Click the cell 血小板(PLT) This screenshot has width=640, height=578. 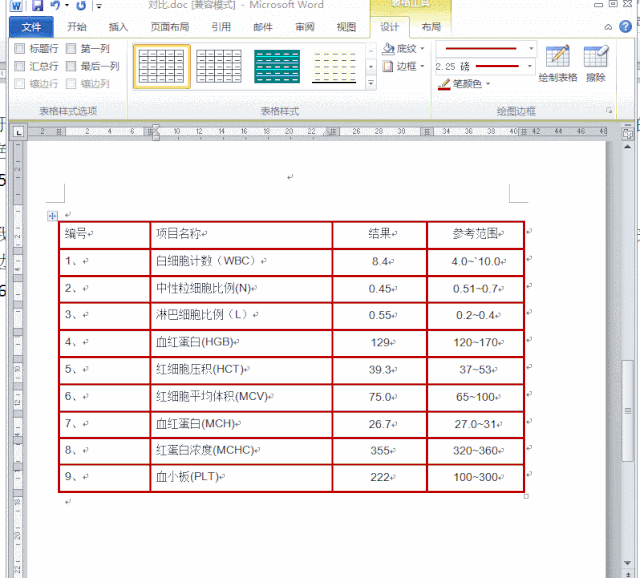(x=241, y=478)
